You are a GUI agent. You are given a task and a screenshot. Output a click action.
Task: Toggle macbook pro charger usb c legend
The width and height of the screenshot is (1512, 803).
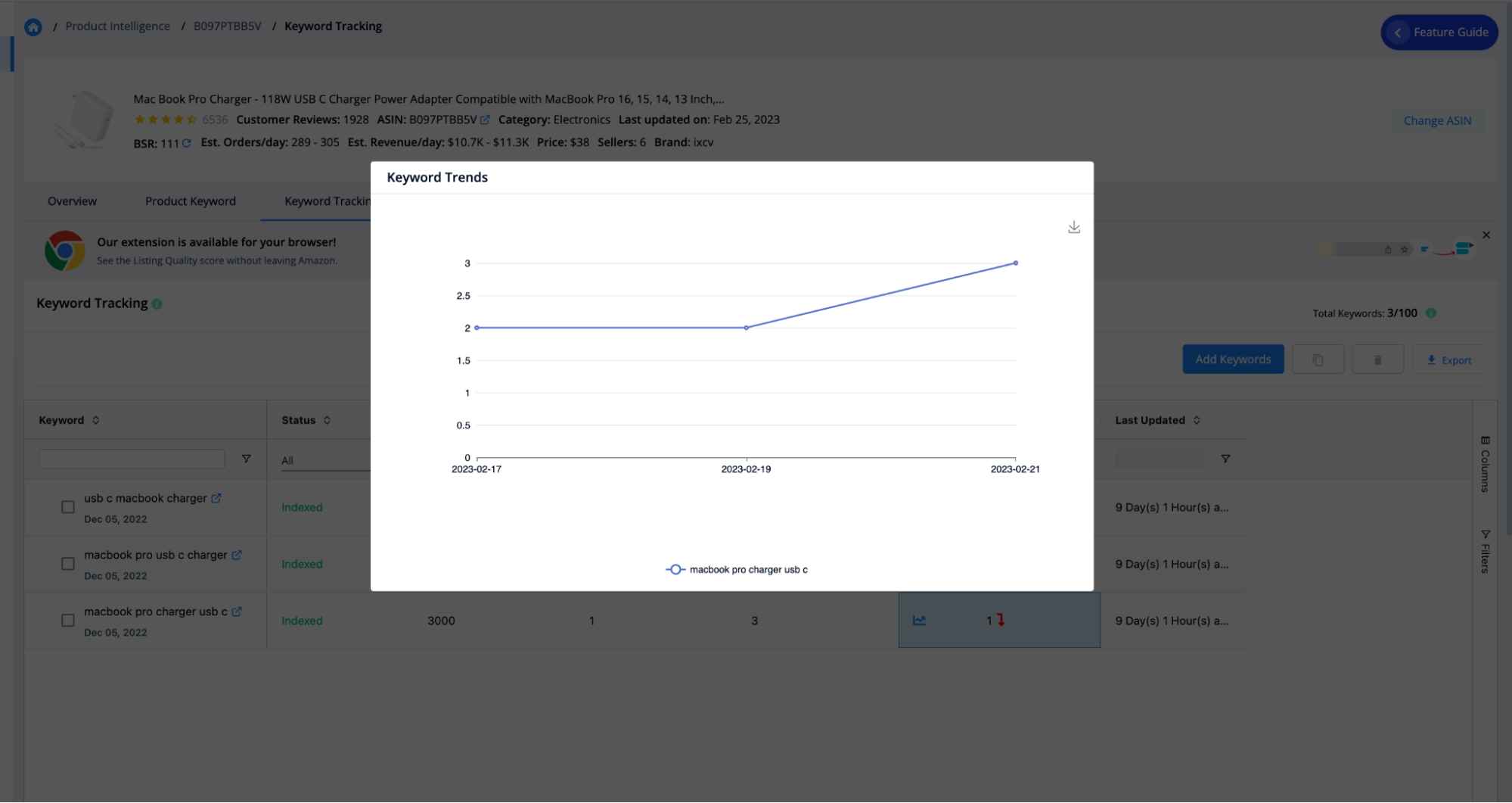point(737,570)
